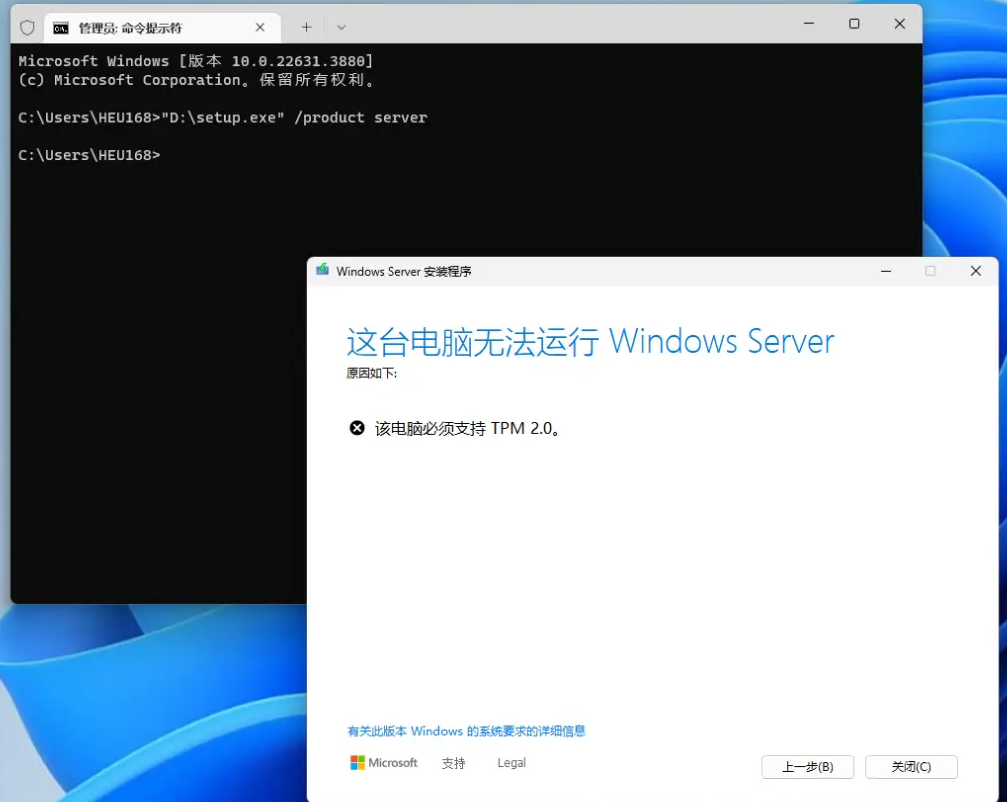Close the command prompt window
1007x802 pixels.
click(x=900, y=24)
